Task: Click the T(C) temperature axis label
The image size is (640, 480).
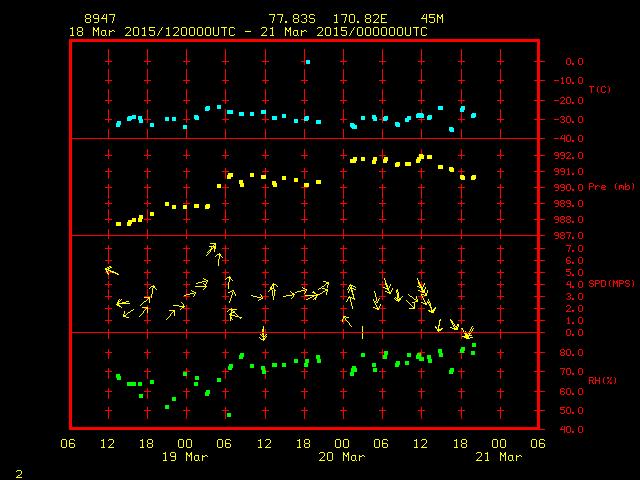Action: click(x=600, y=89)
